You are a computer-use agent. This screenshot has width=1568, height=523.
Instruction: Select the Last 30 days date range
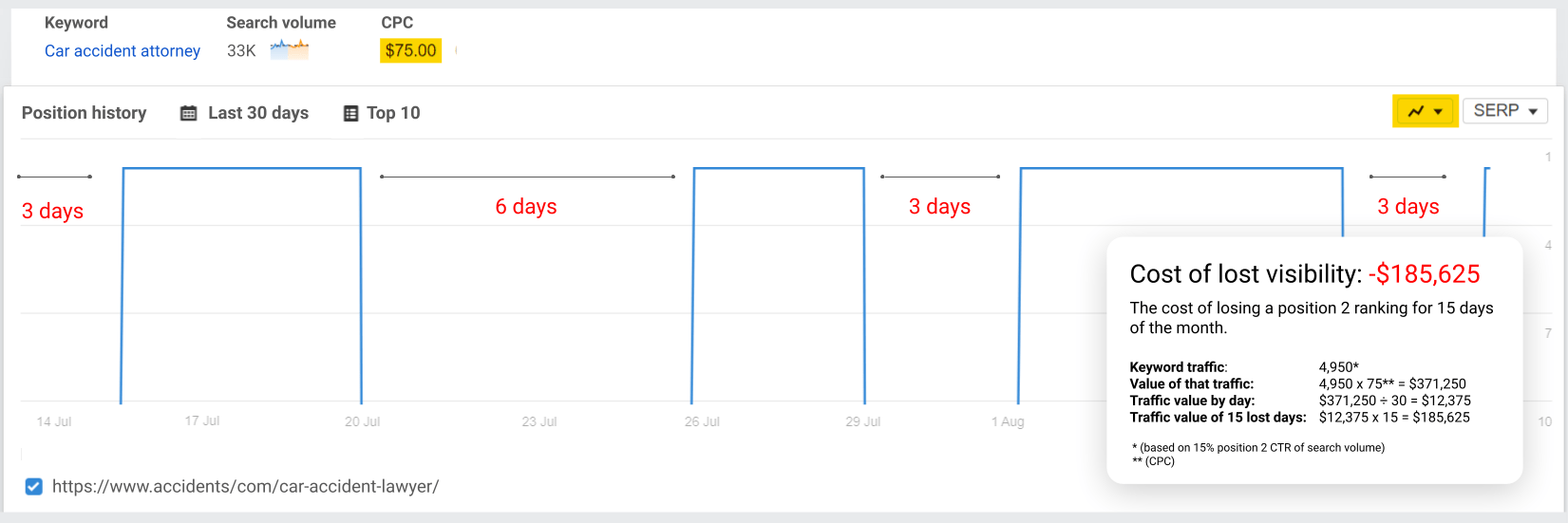point(257,113)
